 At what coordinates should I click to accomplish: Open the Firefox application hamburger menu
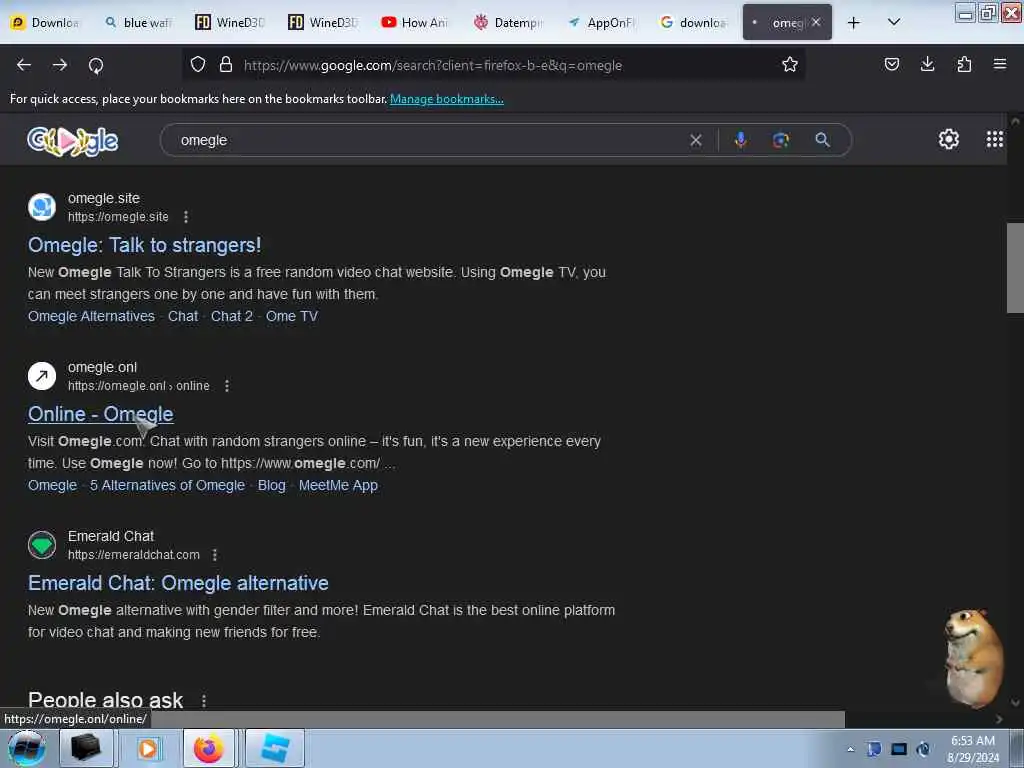pos(1000,64)
